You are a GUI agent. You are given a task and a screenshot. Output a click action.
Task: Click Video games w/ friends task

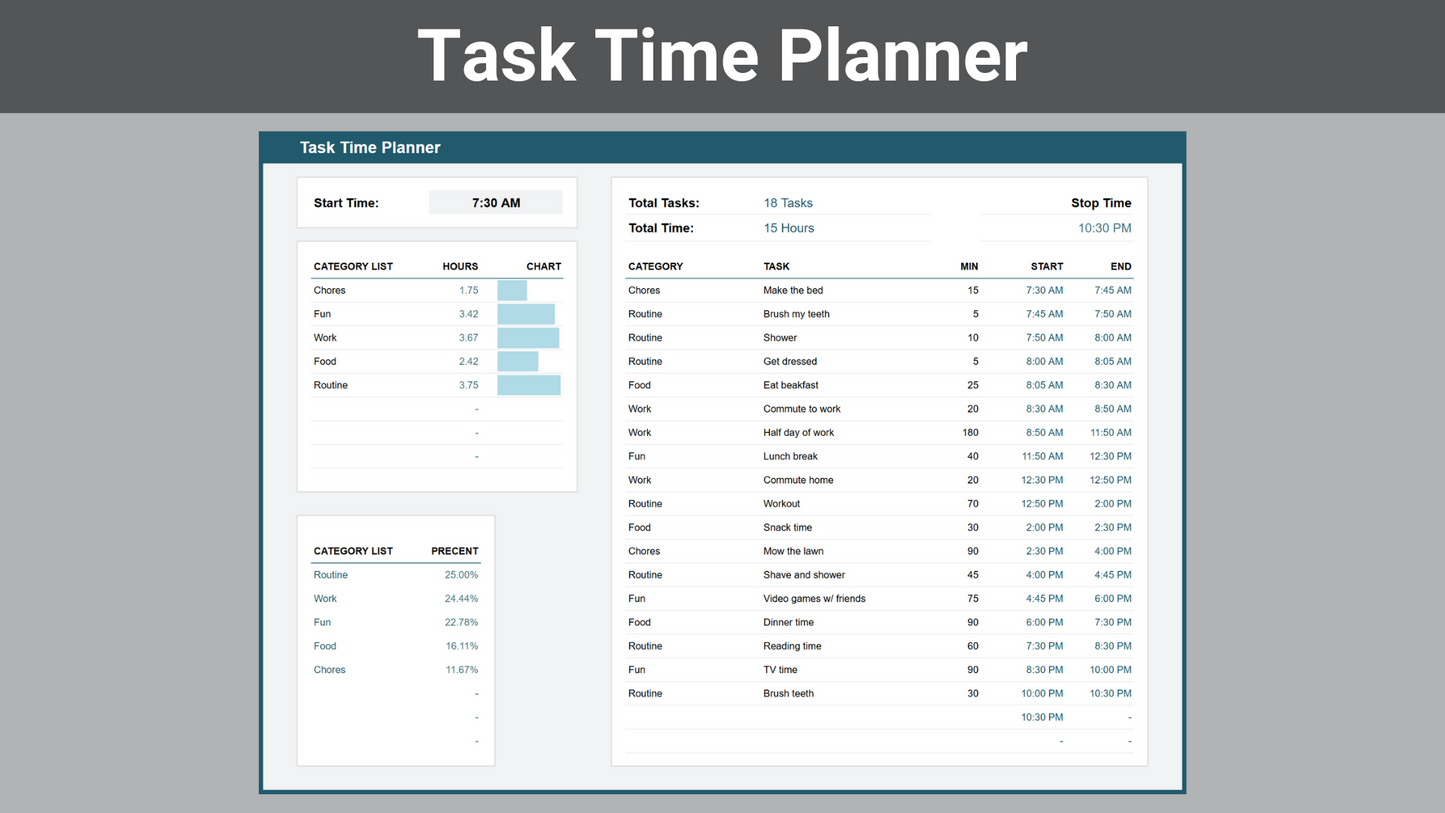[x=814, y=599]
